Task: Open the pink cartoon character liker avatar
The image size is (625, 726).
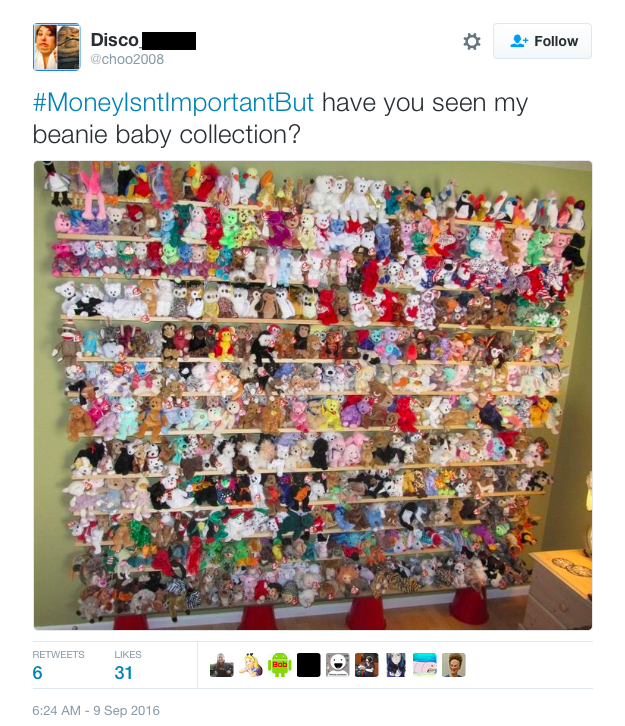Action: (425, 665)
